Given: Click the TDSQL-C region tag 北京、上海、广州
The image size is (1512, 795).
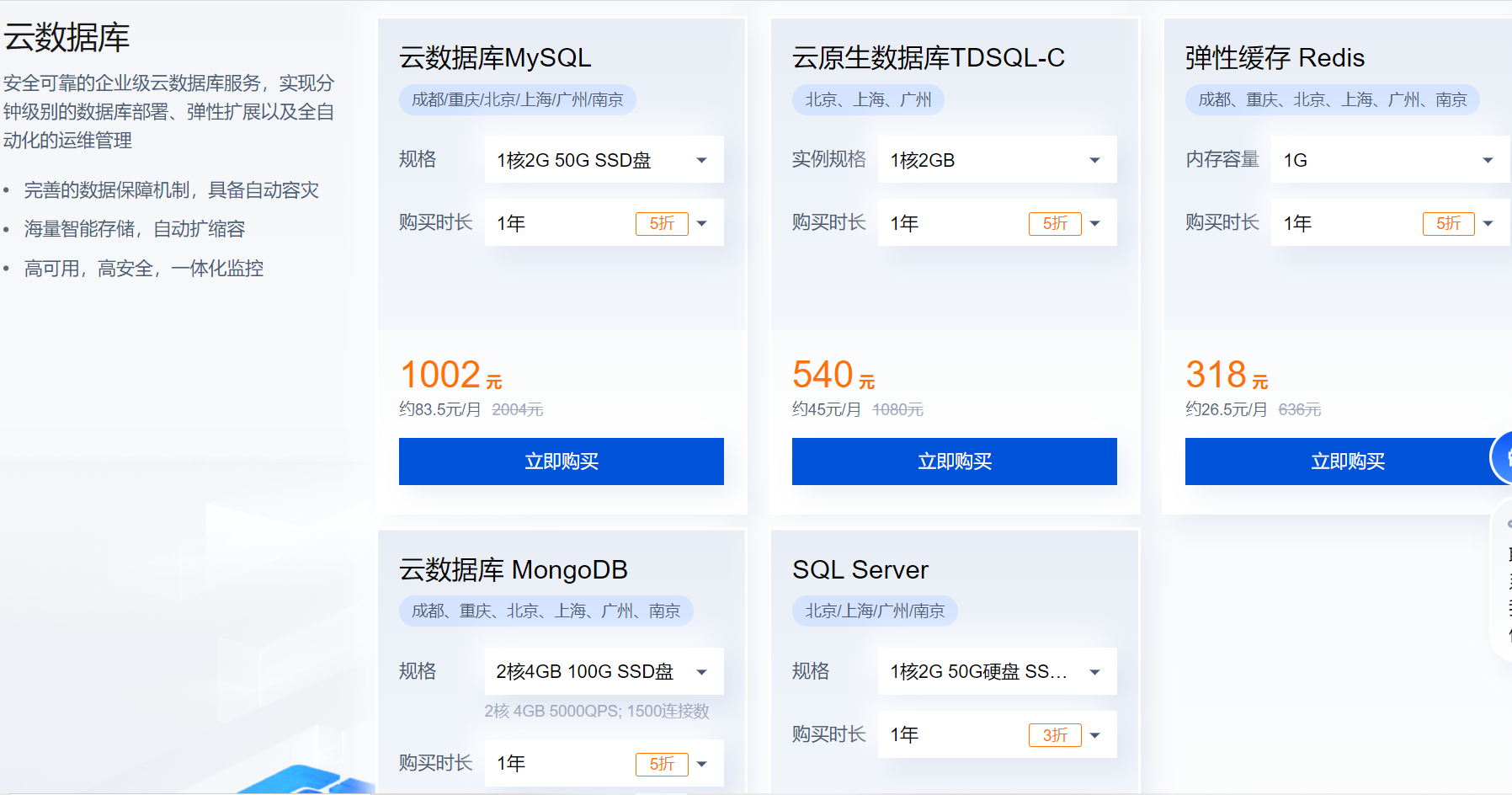Looking at the screenshot, I should 868,99.
